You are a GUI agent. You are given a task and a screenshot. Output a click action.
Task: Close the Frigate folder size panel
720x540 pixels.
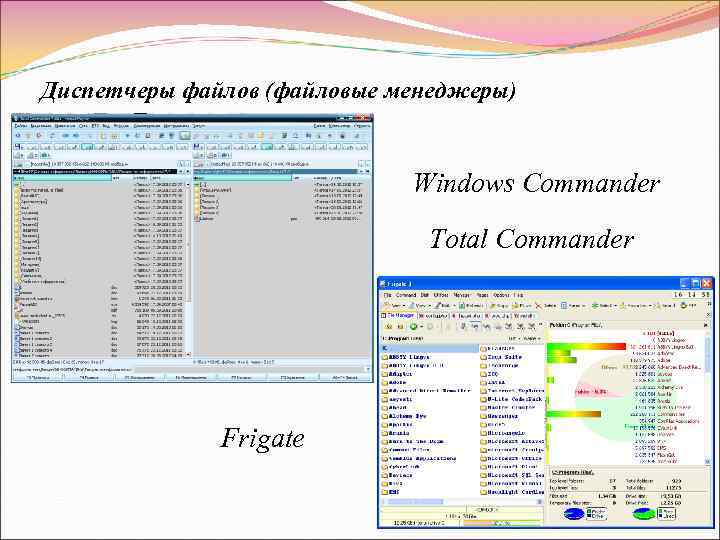pos(706,325)
